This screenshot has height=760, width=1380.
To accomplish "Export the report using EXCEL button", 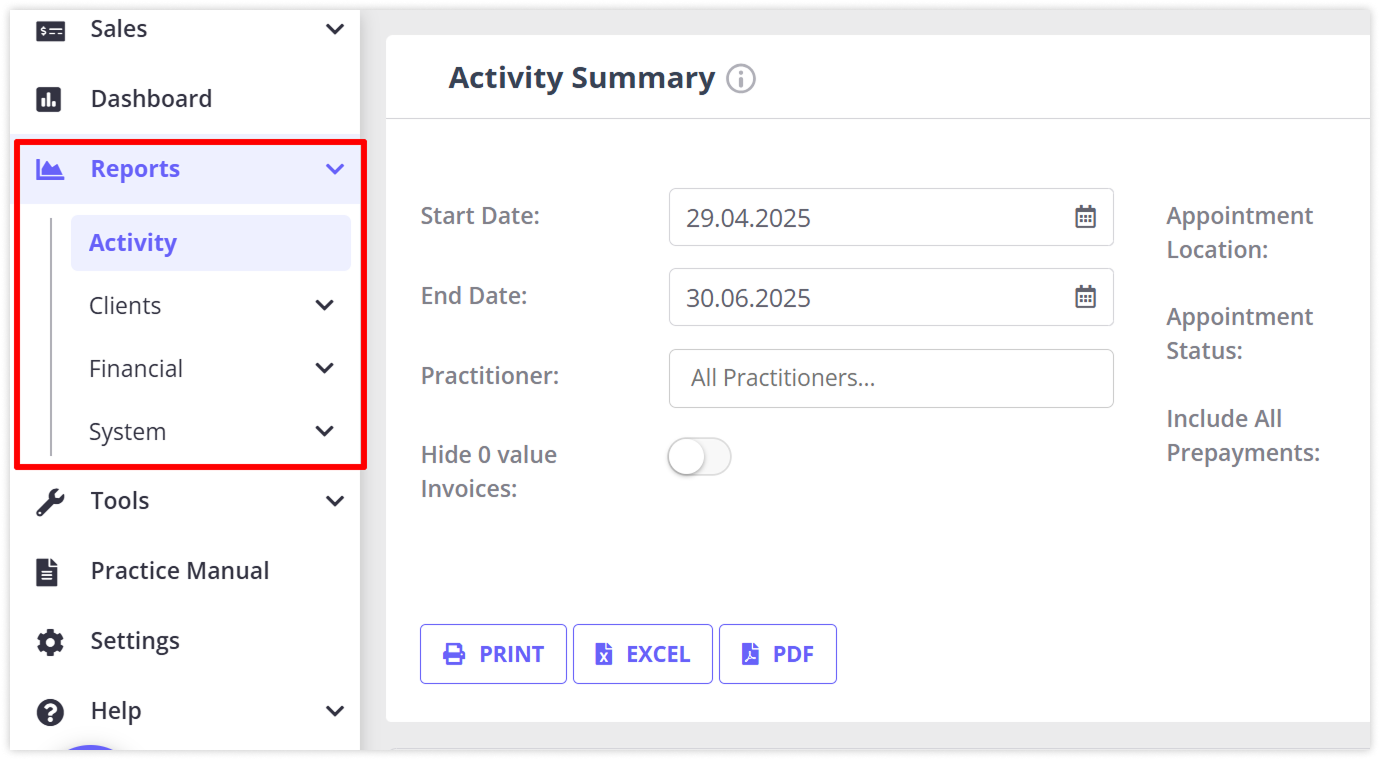I will click(x=643, y=654).
